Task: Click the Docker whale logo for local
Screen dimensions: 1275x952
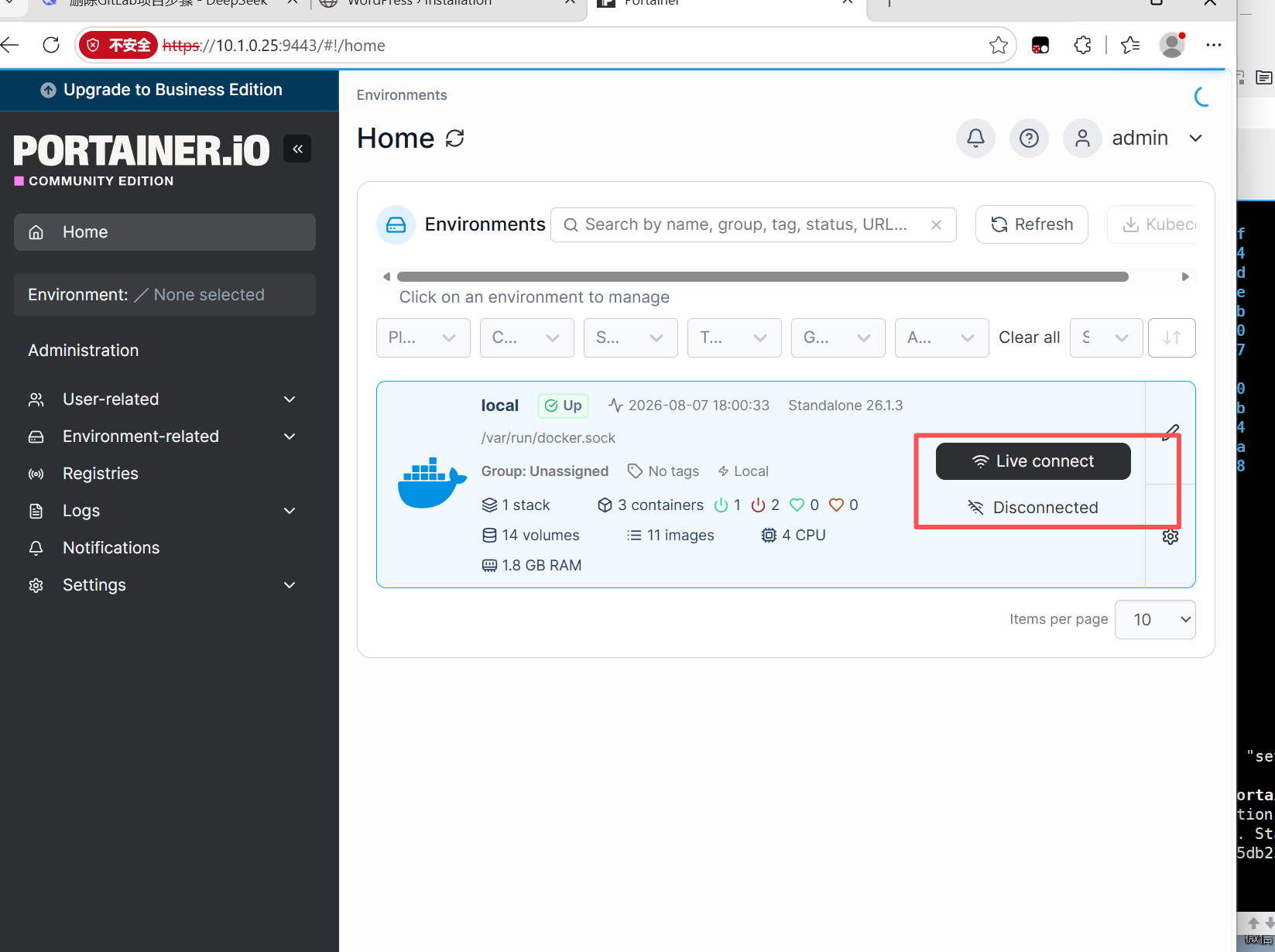Action: (x=432, y=483)
